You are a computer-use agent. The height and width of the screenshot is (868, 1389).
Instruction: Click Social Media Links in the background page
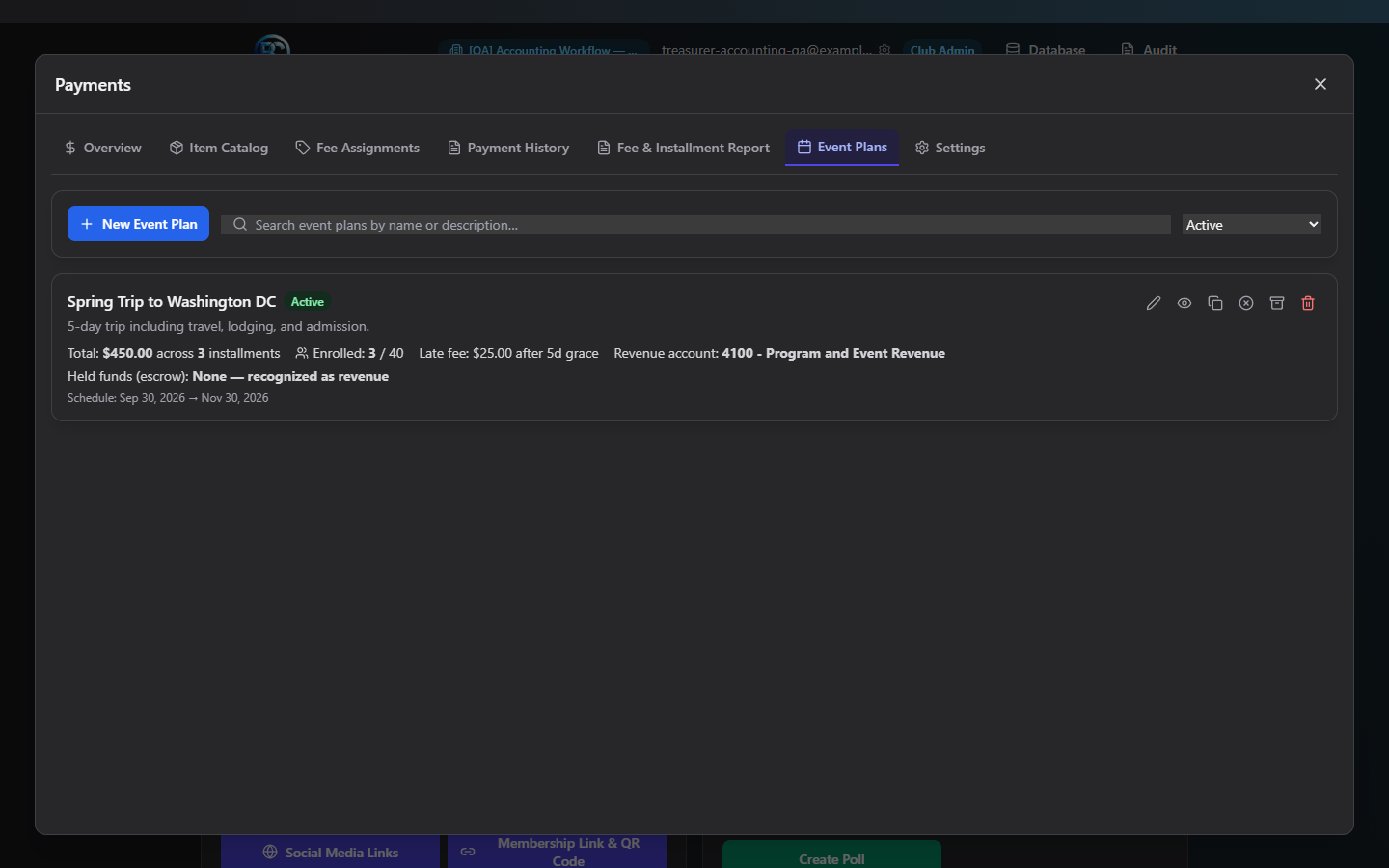click(330, 853)
